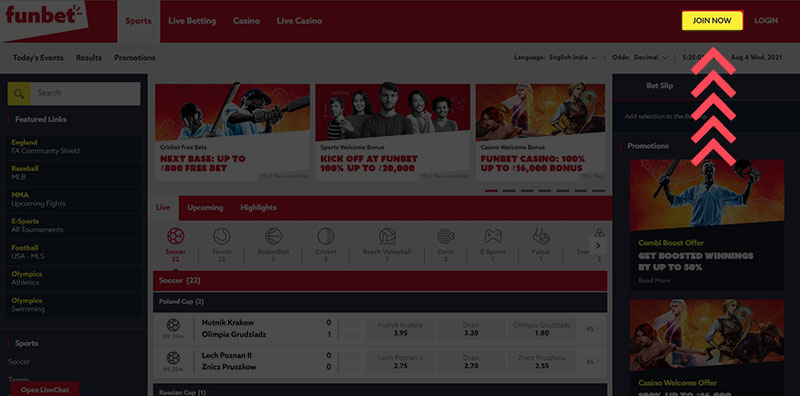Open the Live Casino menu
Screen dimensions: 800x396
pyautogui.click(x=299, y=21)
